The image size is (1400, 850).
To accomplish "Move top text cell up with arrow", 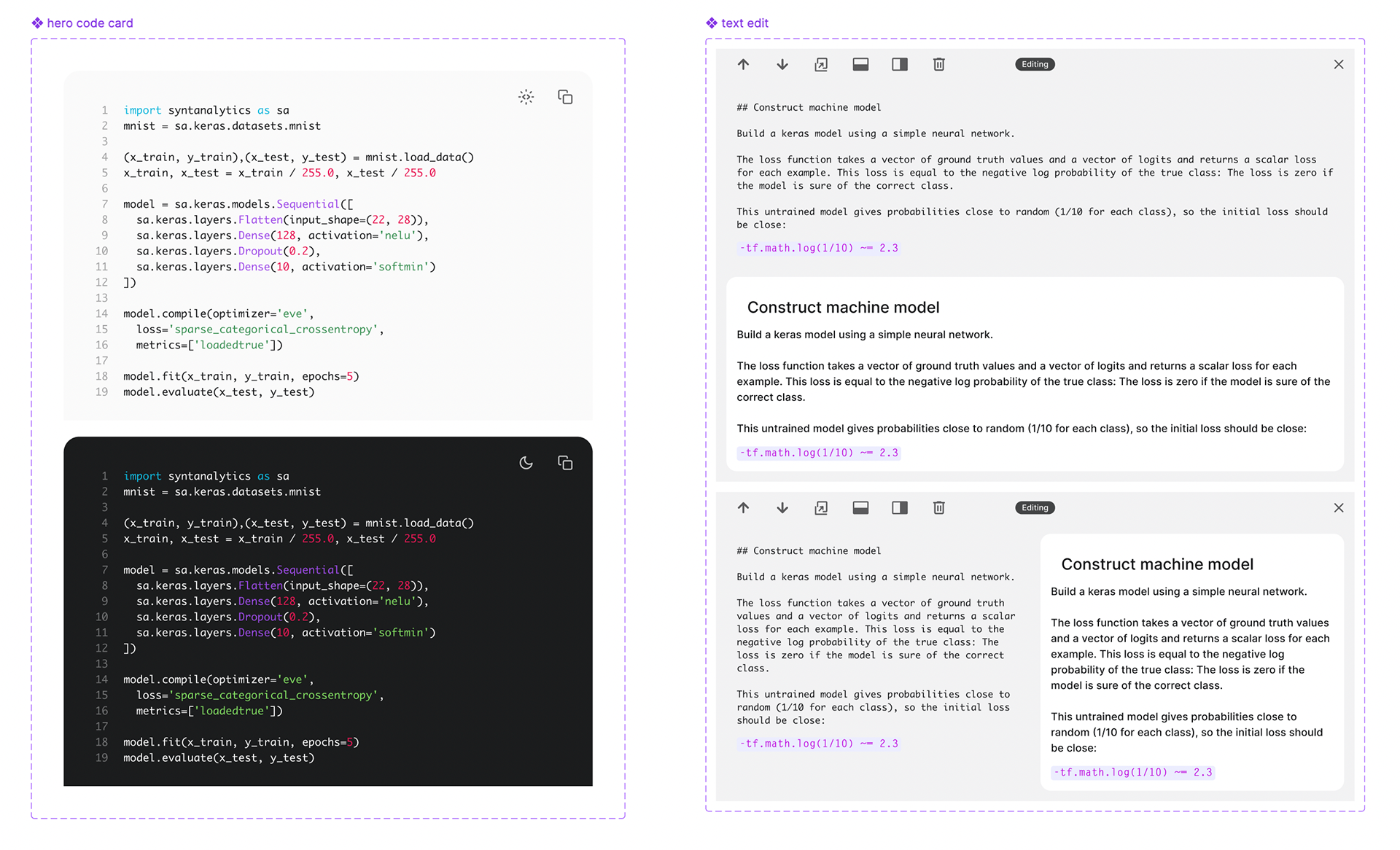I will [x=743, y=64].
